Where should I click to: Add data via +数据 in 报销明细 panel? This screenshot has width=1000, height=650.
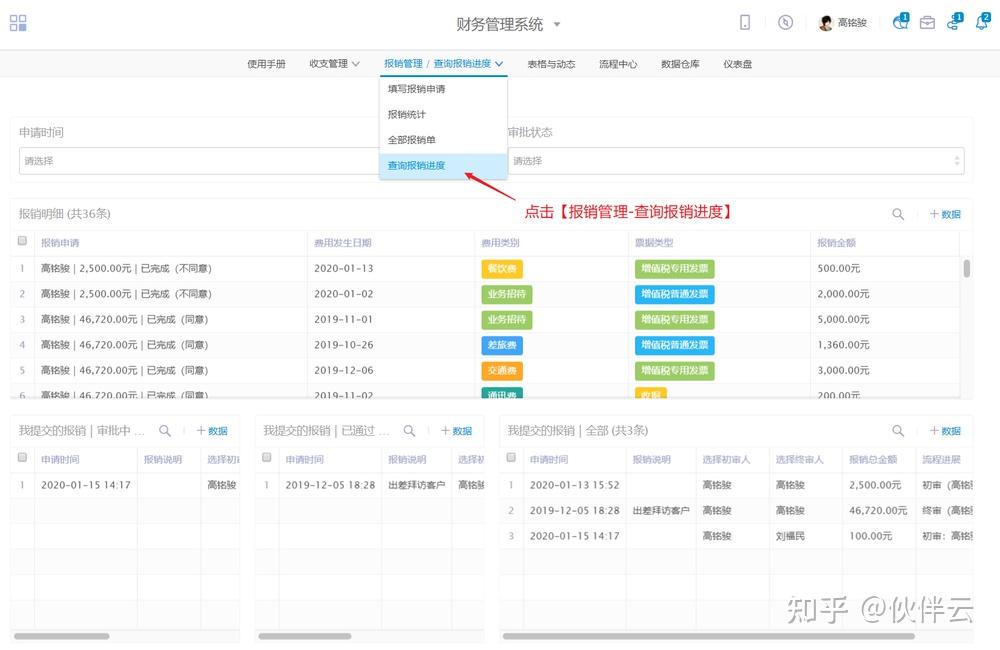pos(945,214)
